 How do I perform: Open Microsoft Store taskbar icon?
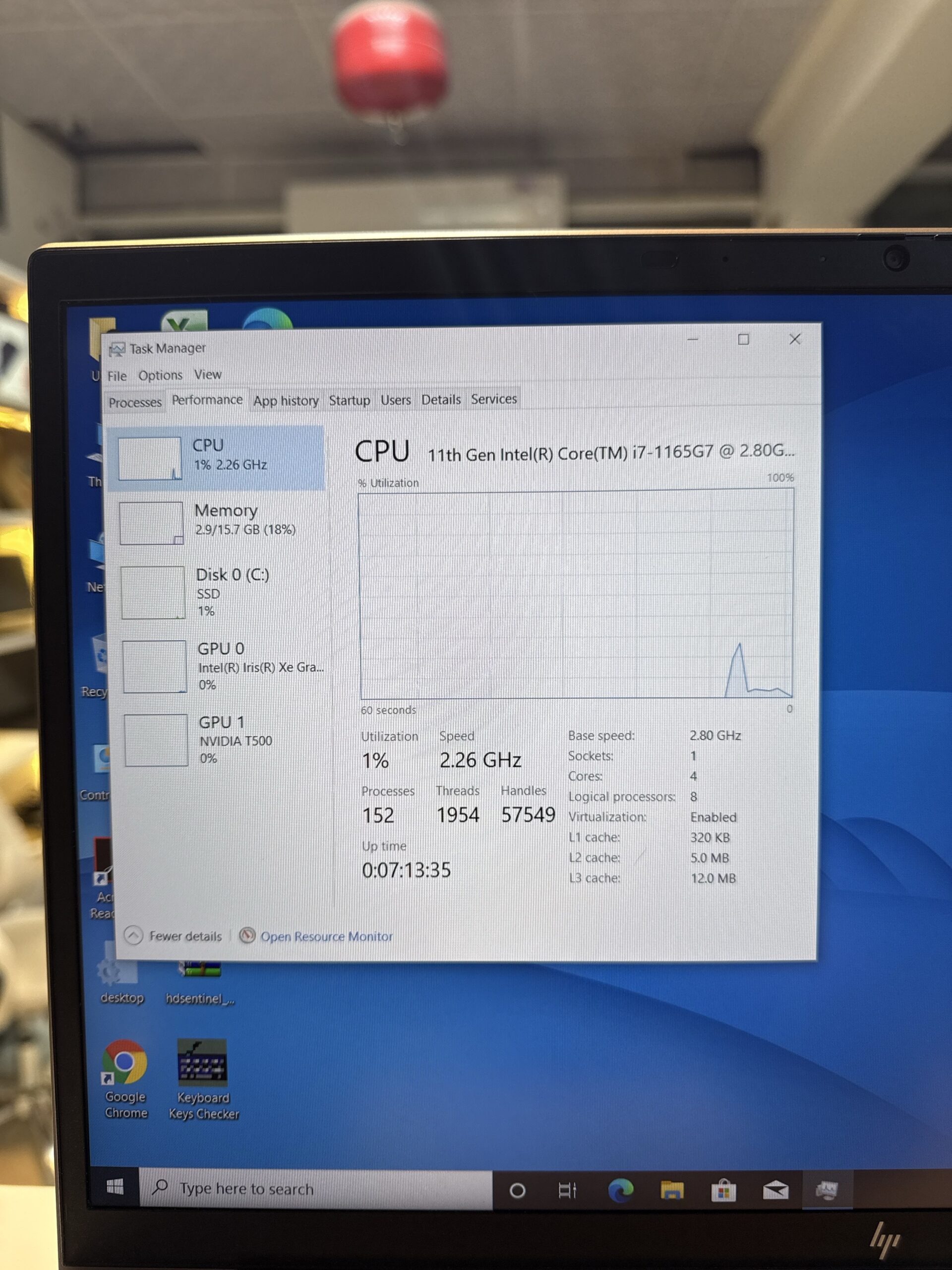[723, 1190]
